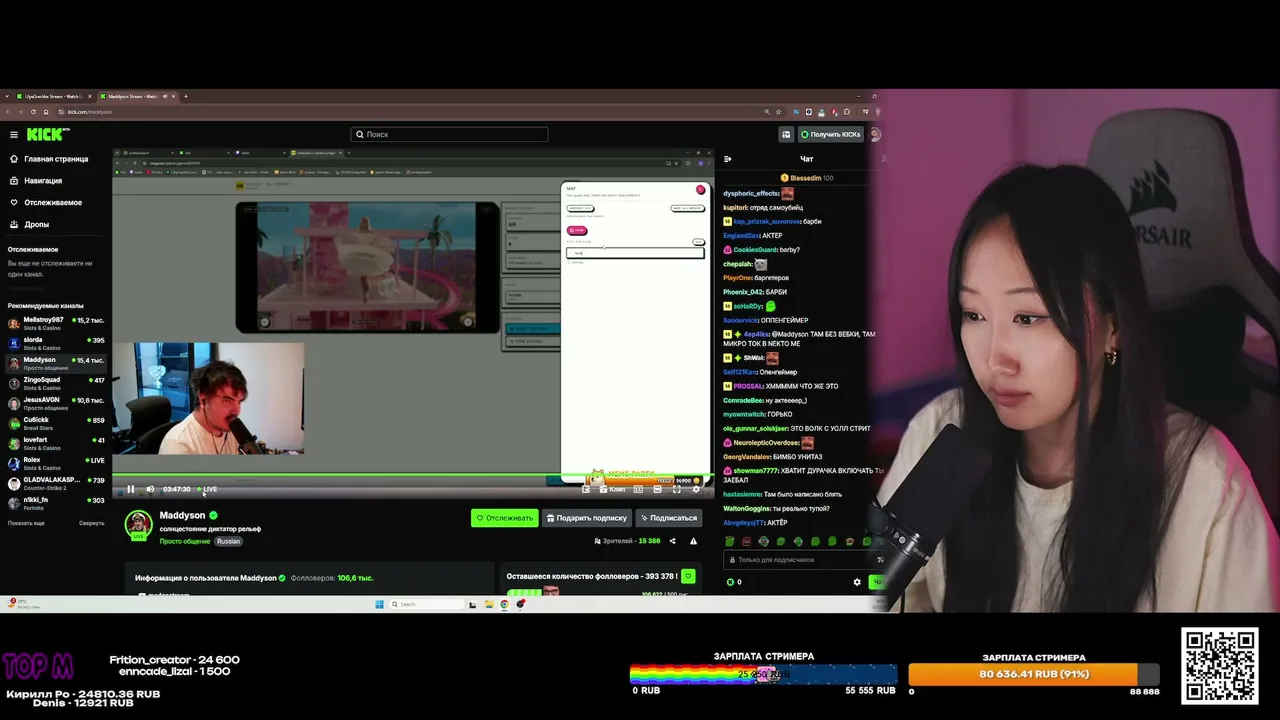Image resolution: width=1280 pixels, height=720 pixels.
Task: Pause the Maddyson stream
Action: point(130,489)
